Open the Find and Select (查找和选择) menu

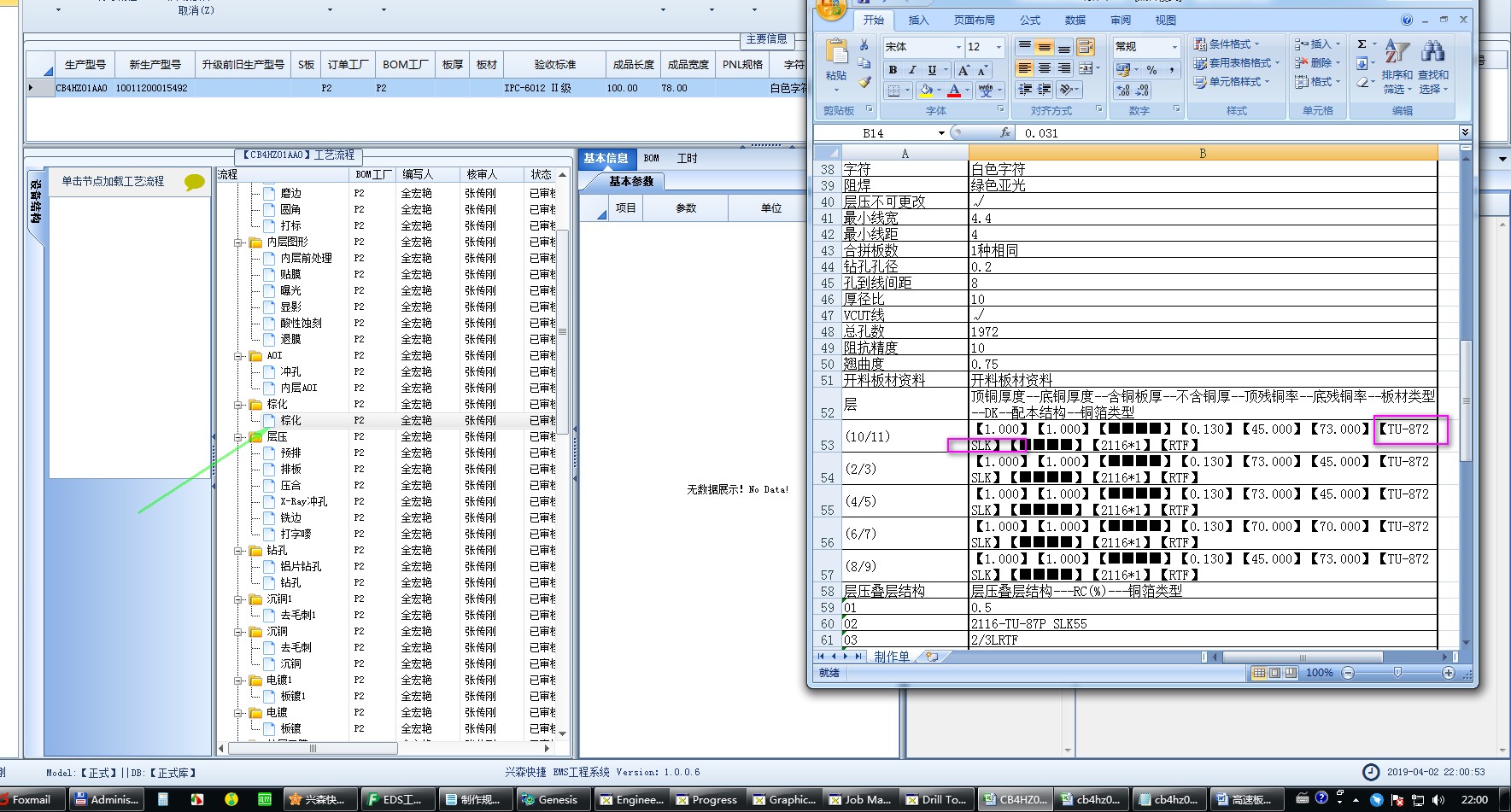tap(1432, 66)
